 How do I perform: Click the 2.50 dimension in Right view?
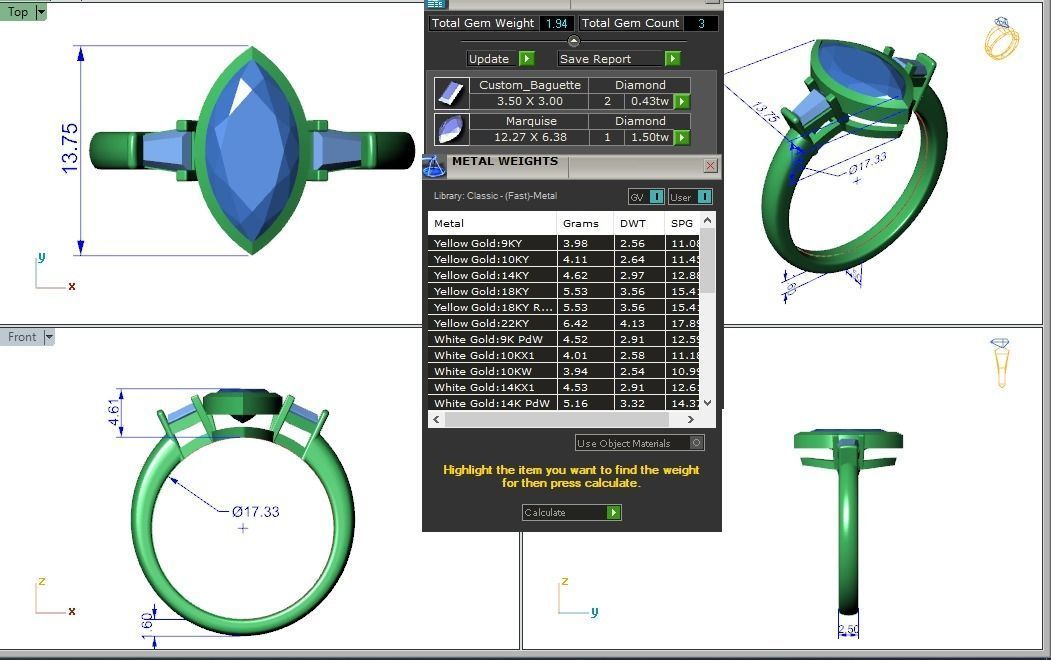(x=849, y=629)
